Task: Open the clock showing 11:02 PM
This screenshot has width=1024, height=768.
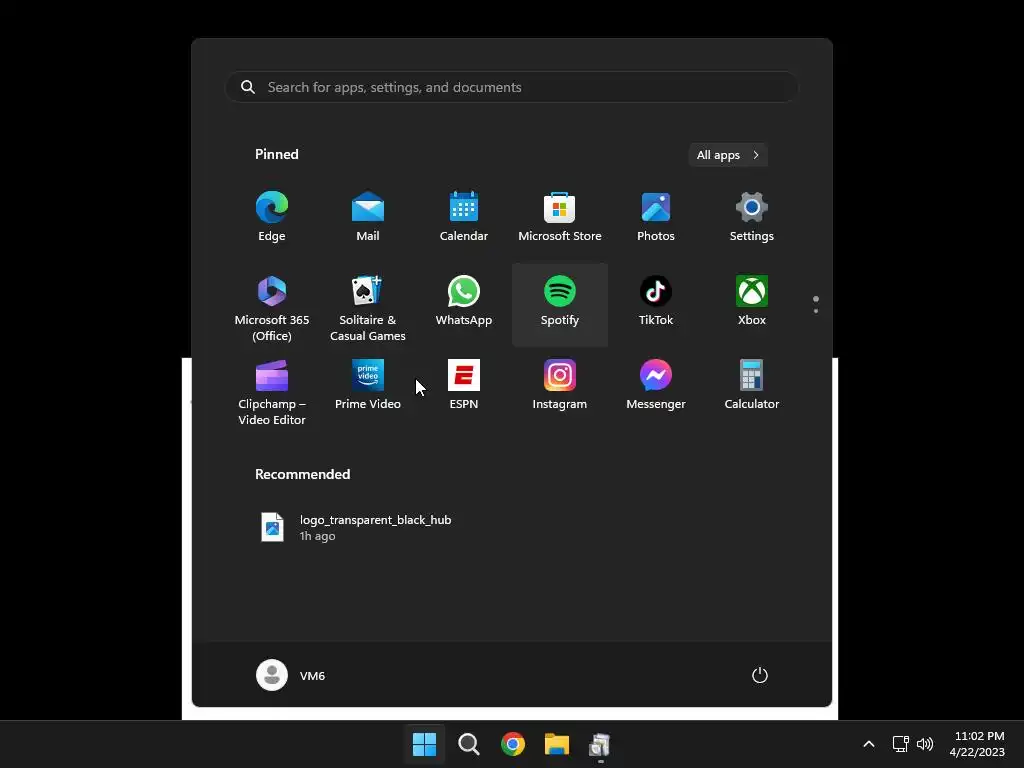Action: click(x=978, y=744)
